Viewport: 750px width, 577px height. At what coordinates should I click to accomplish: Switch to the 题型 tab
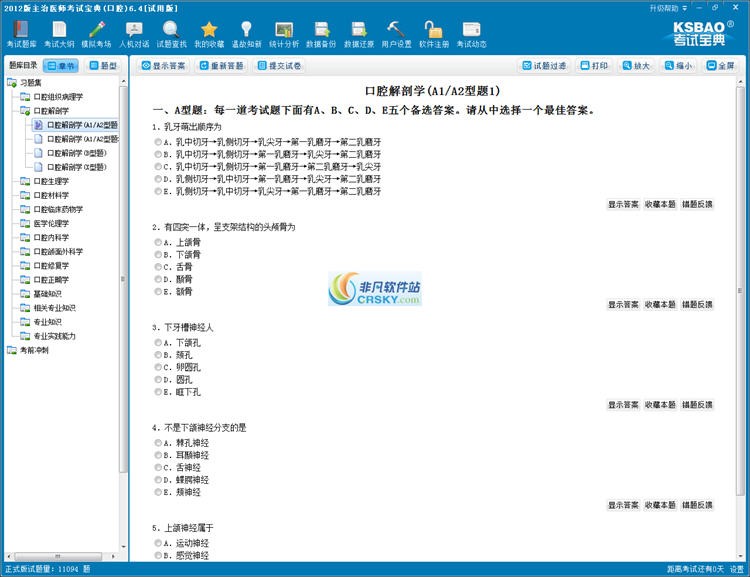(x=101, y=66)
